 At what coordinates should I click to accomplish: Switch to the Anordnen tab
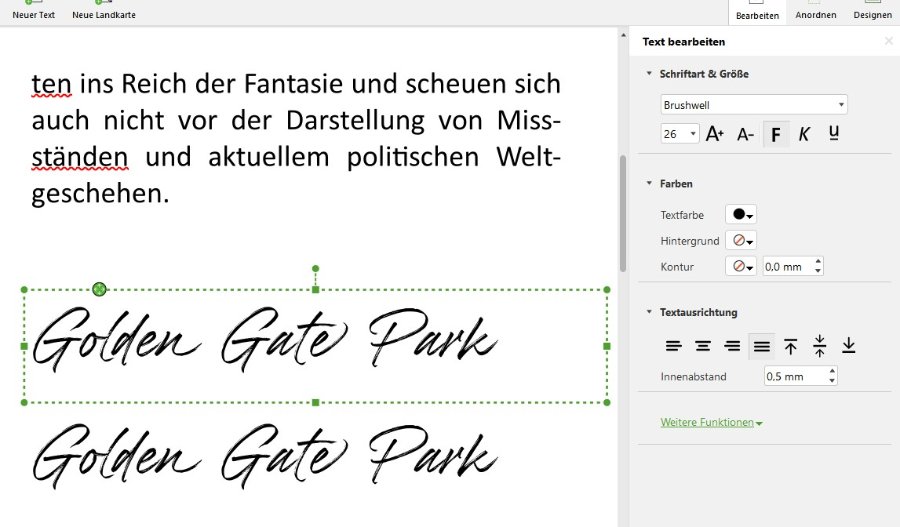[x=816, y=11]
